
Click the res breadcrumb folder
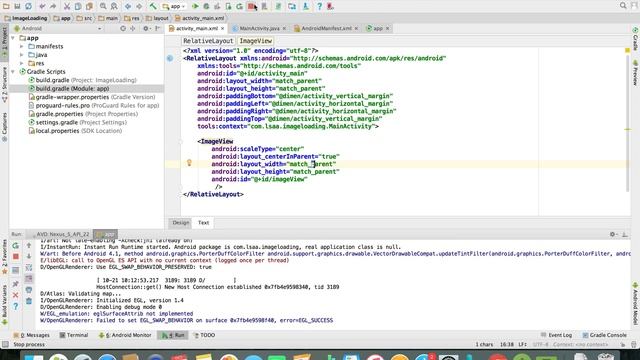point(131,18)
